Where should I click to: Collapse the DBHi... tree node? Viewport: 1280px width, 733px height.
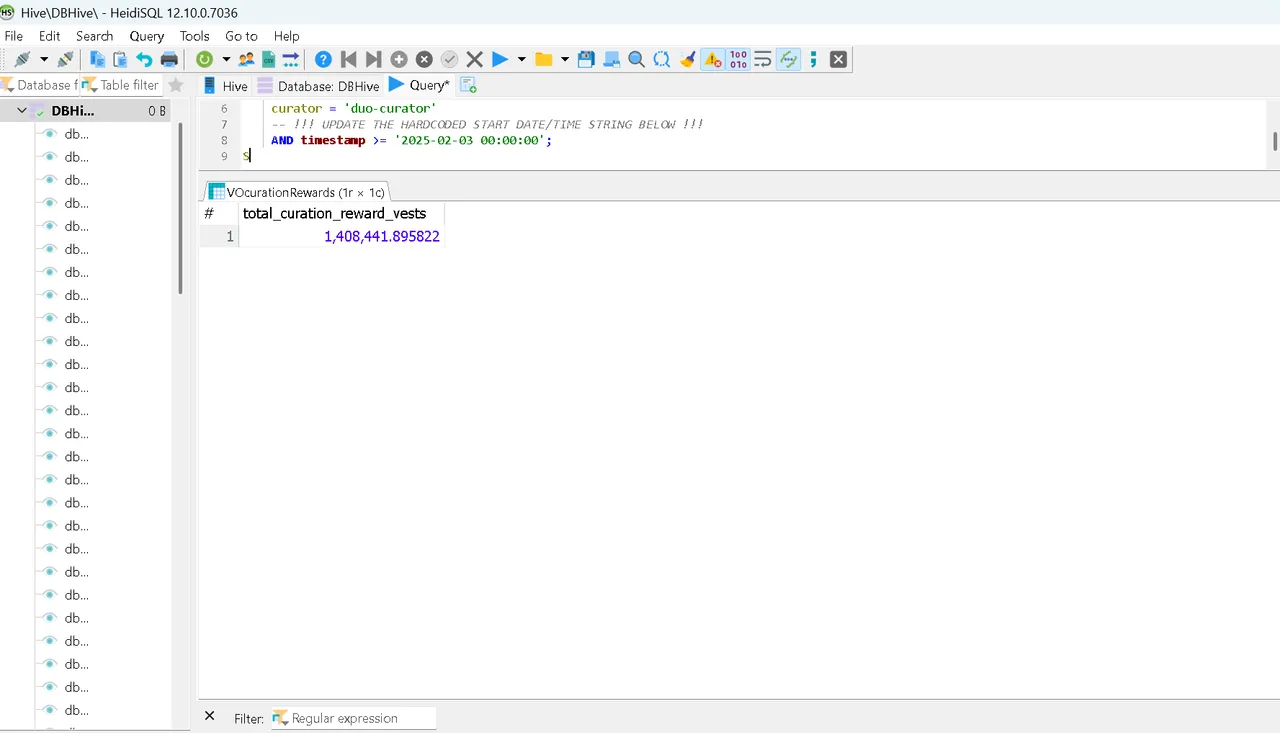[21, 111]
